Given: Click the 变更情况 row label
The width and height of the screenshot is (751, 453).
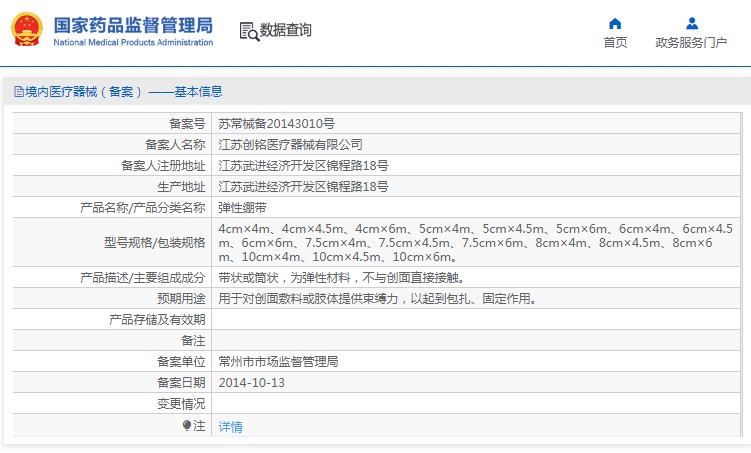Looking at the screenshot, I should [x=181, y=404].
